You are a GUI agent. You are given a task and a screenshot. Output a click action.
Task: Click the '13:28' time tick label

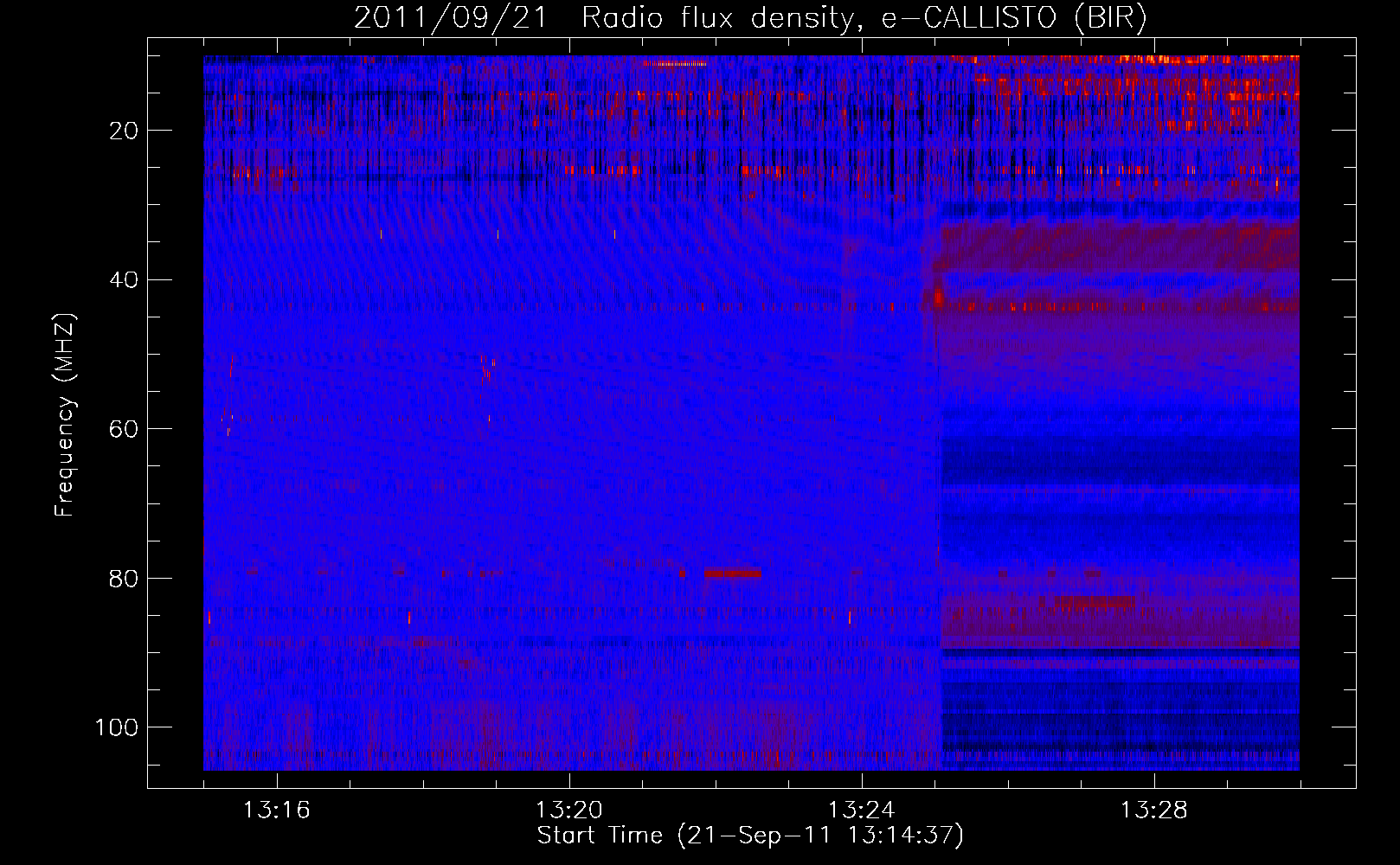(x=1153, y=811)
